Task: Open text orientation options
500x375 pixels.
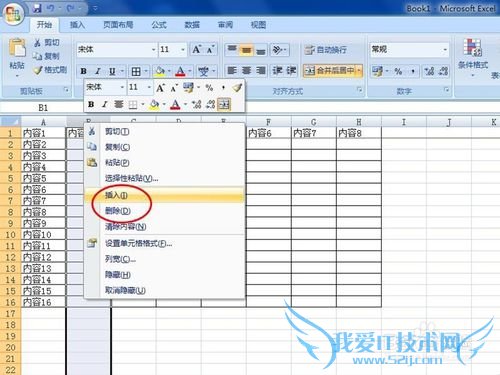Action: [x=279, y=50]
